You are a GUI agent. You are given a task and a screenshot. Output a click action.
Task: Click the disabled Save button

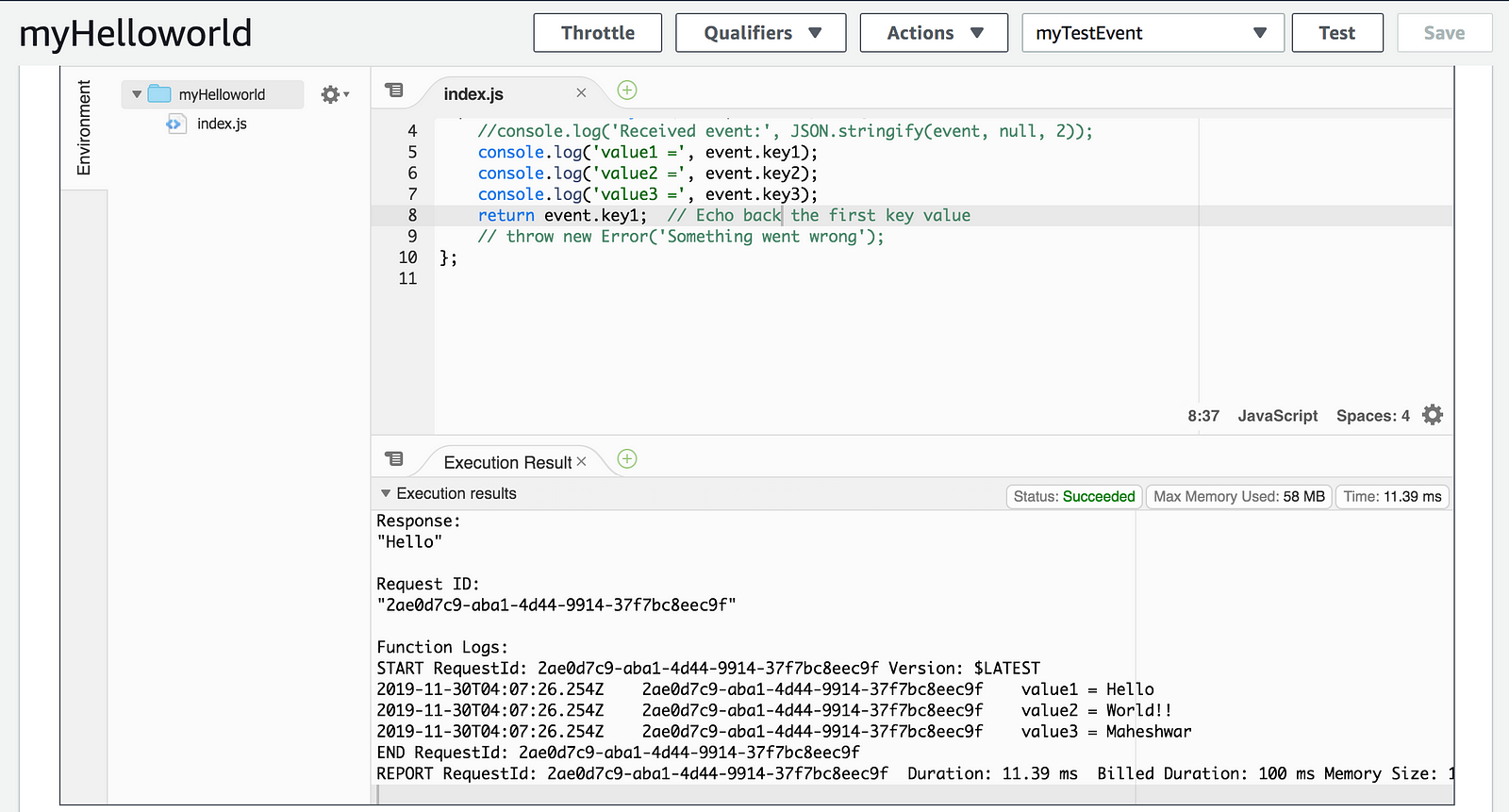point(1444,33)
